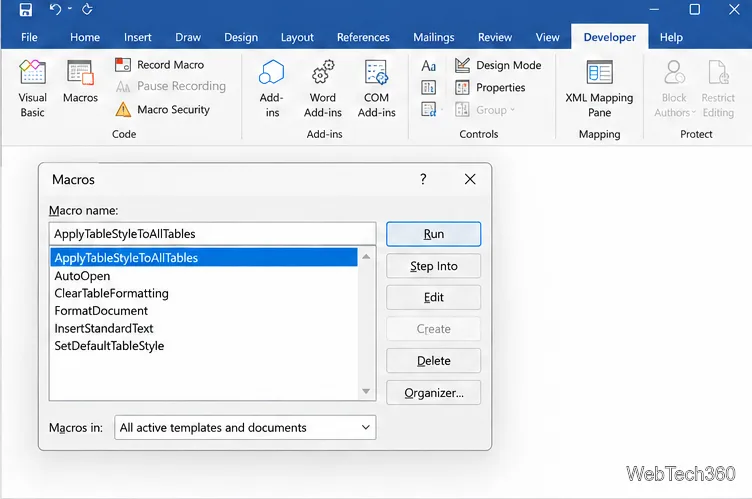Click the Run button in Macros dialog
752x499 pixels.
434,234
